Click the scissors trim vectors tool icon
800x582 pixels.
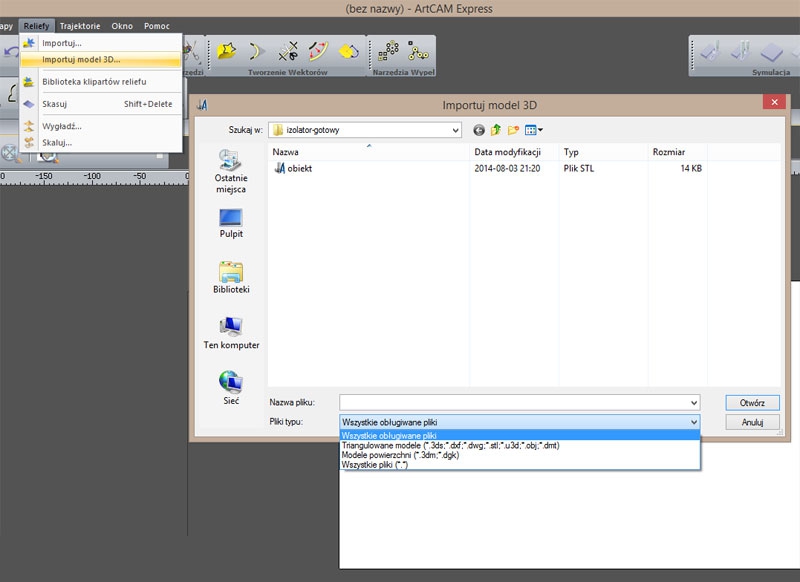pos(288,51)
